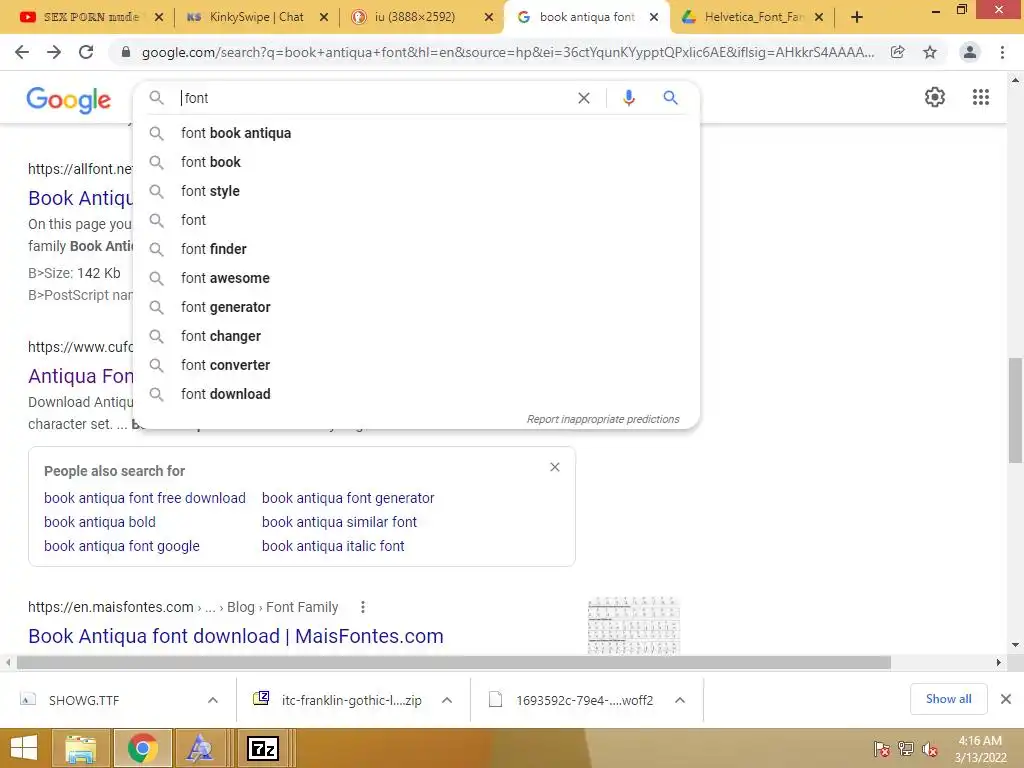
Task: Choose suggestion font style
Action: click(416, 191)
